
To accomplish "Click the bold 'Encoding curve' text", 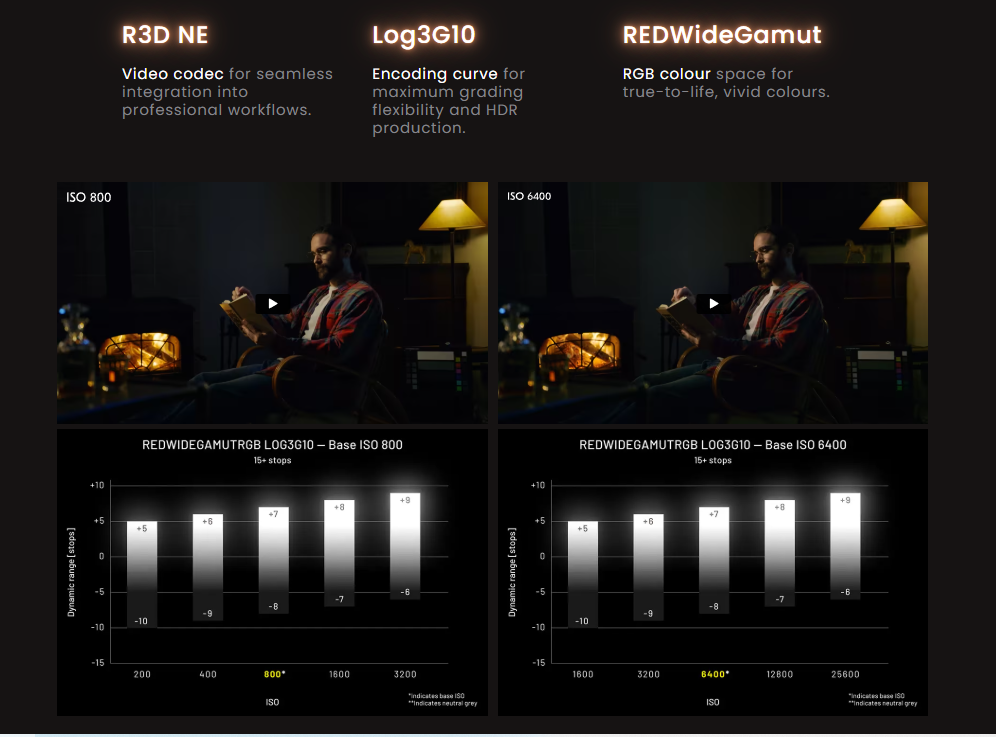I will (x=435, y=74).
